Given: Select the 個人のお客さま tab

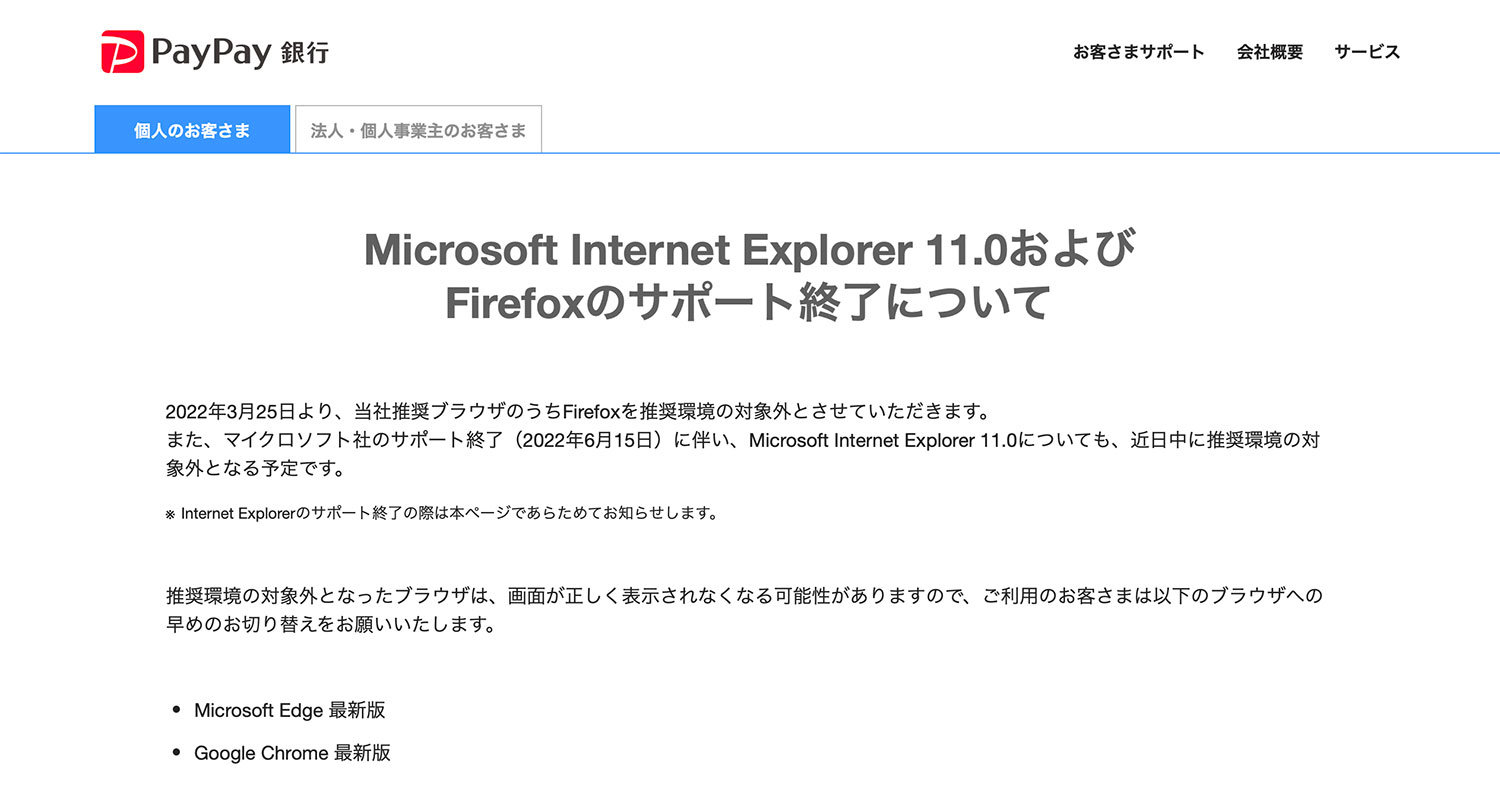Looking at the screenshot, I should point(192,130).
